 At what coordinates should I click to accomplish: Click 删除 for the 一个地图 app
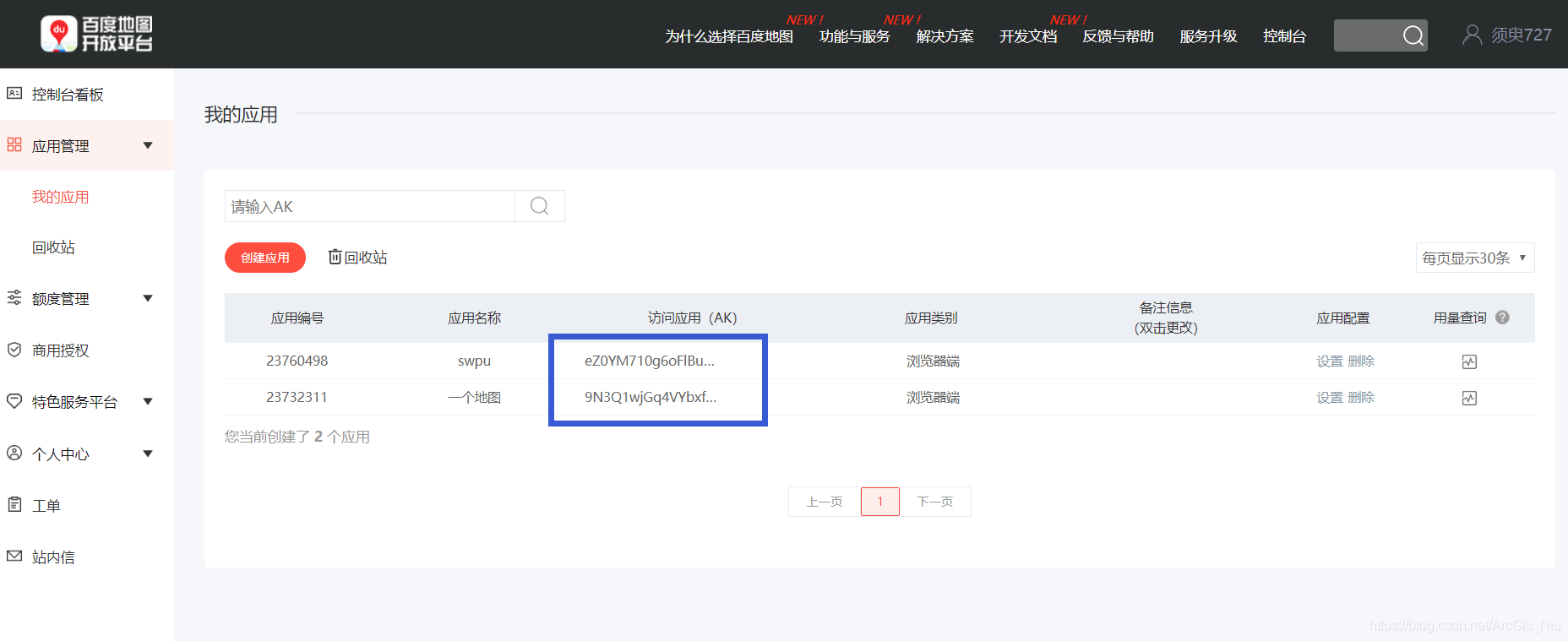pyautogui.click(x=1361, y=398)
